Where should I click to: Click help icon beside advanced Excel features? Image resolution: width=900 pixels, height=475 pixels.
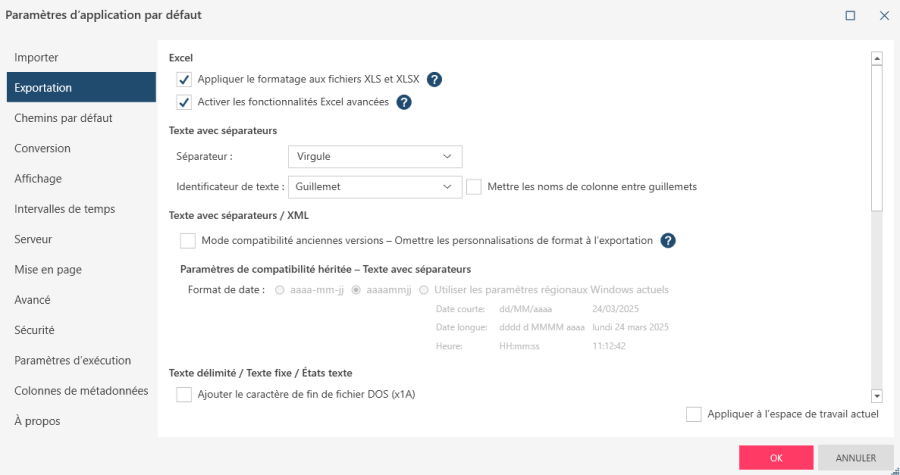[x=404, y=102]
